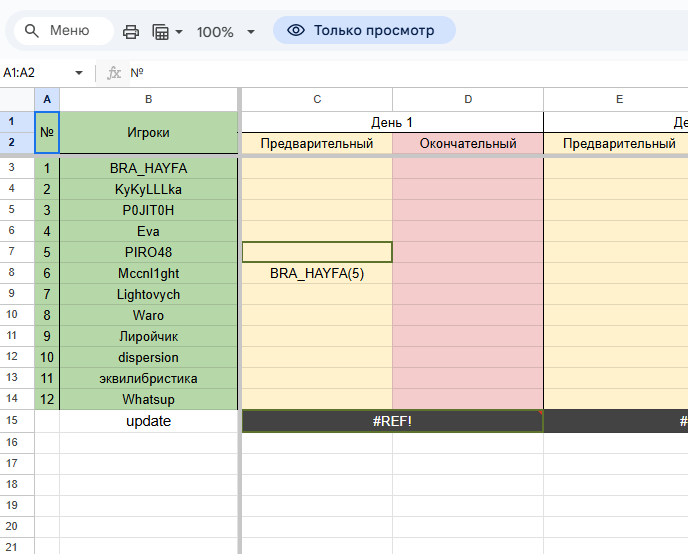Select the pink Окончательный header cell
The image size is (688, 554).
[468, 143]
